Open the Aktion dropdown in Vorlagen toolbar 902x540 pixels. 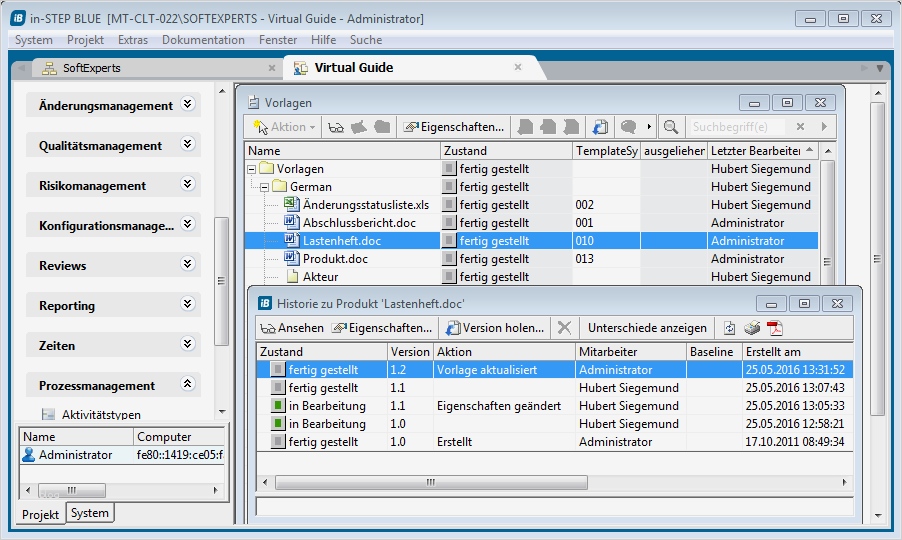312,127
